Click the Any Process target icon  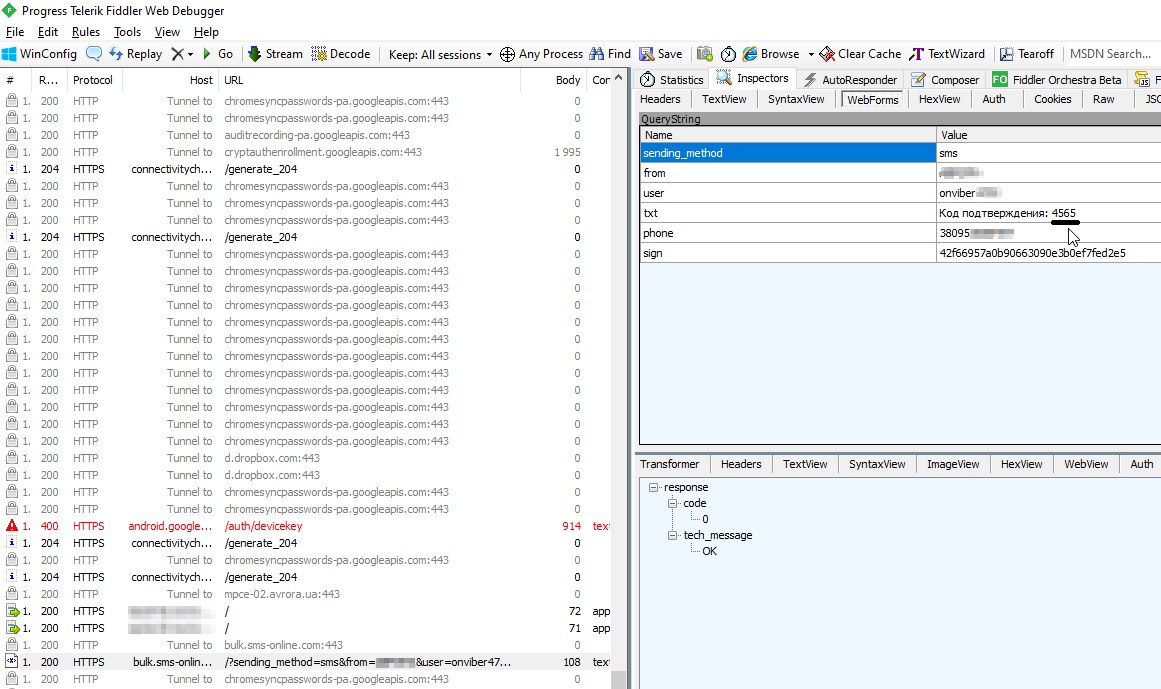coord(507,54)
